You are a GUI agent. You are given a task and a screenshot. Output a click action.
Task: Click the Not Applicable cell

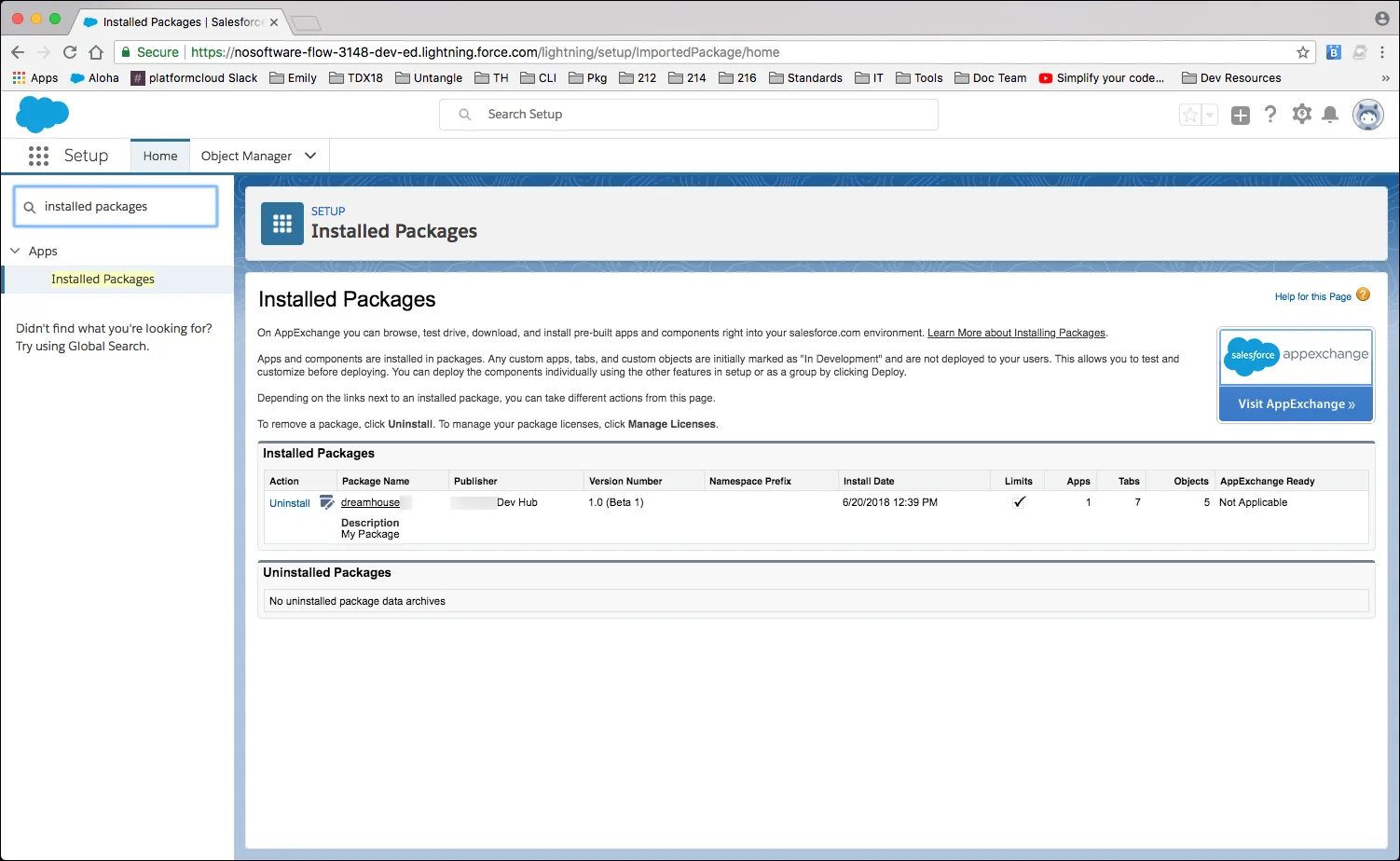point(1253,502)
